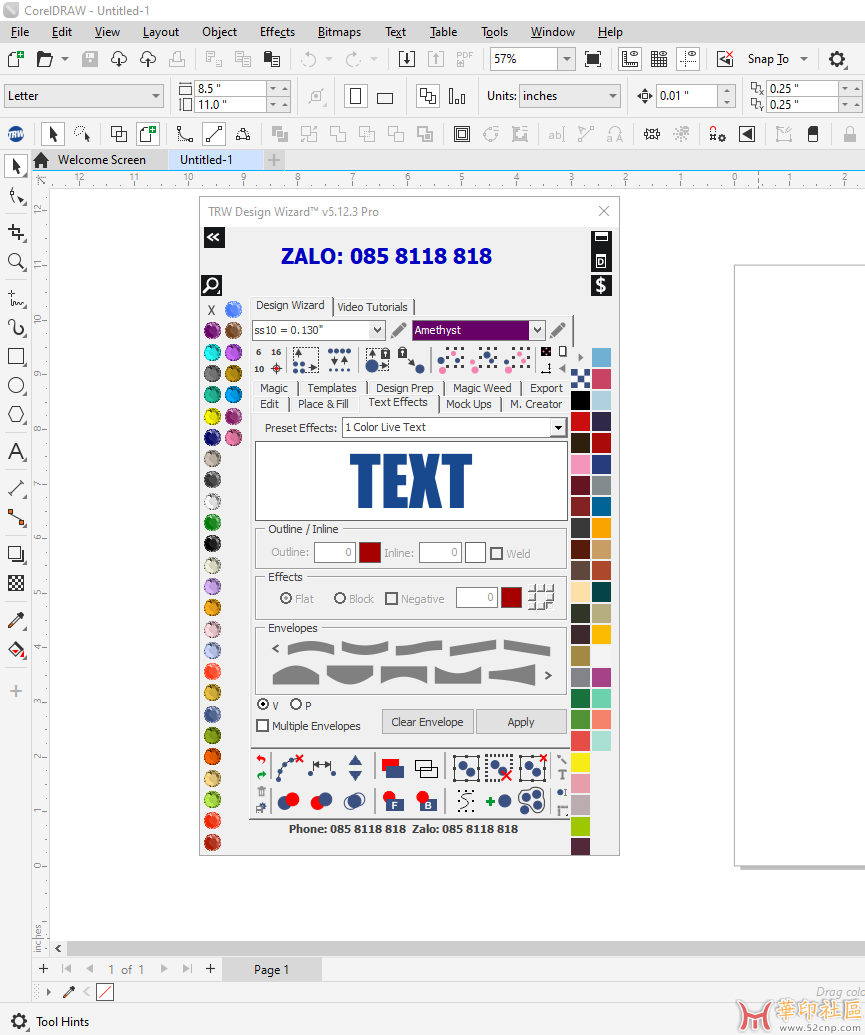This screenshot has height=1035, width=865.
Task: Open the Units inches dropdown
Action: pyautogui.click(x=613, y=96)
